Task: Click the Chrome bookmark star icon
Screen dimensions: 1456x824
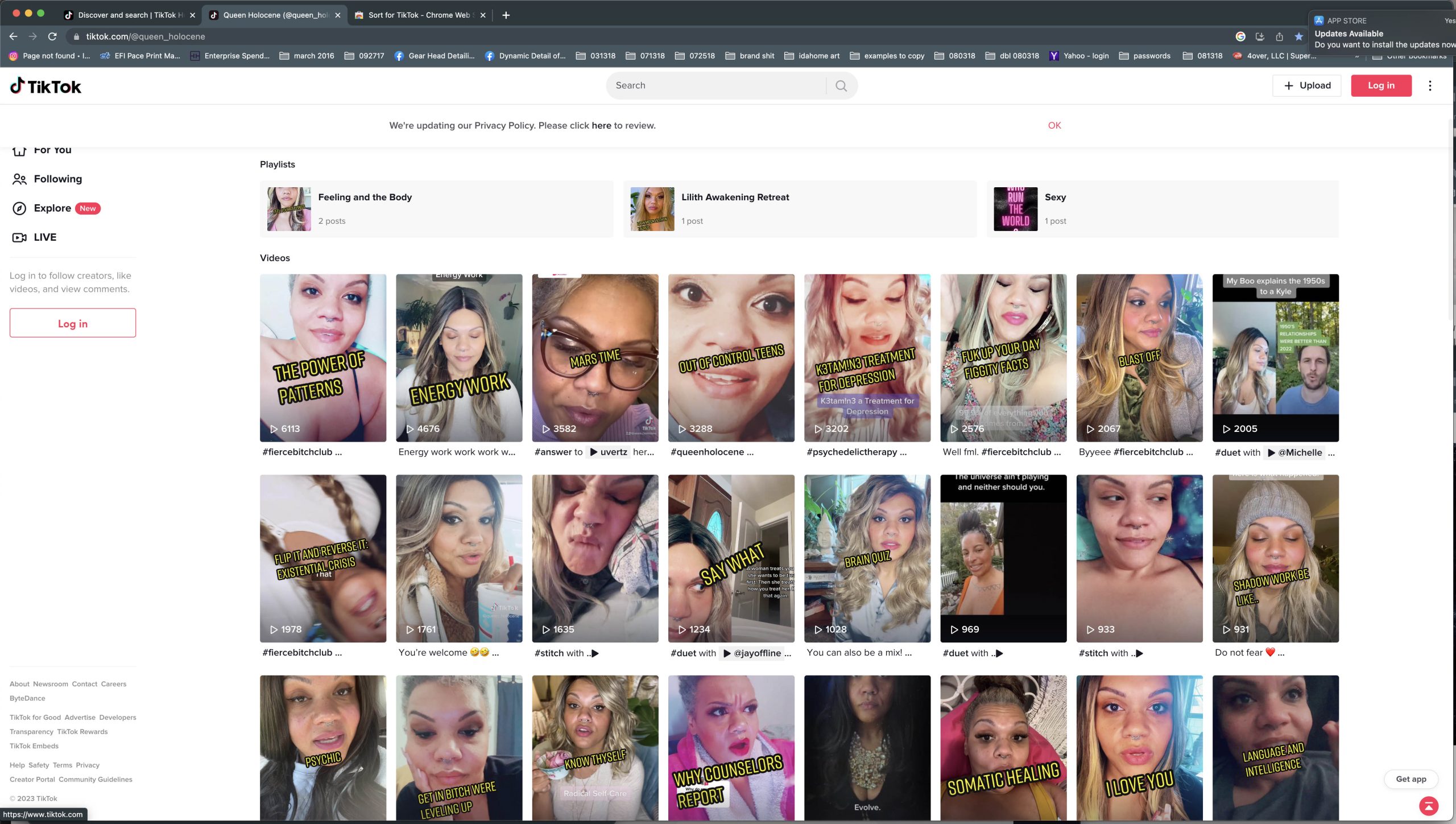Action: click(1298, 36)
